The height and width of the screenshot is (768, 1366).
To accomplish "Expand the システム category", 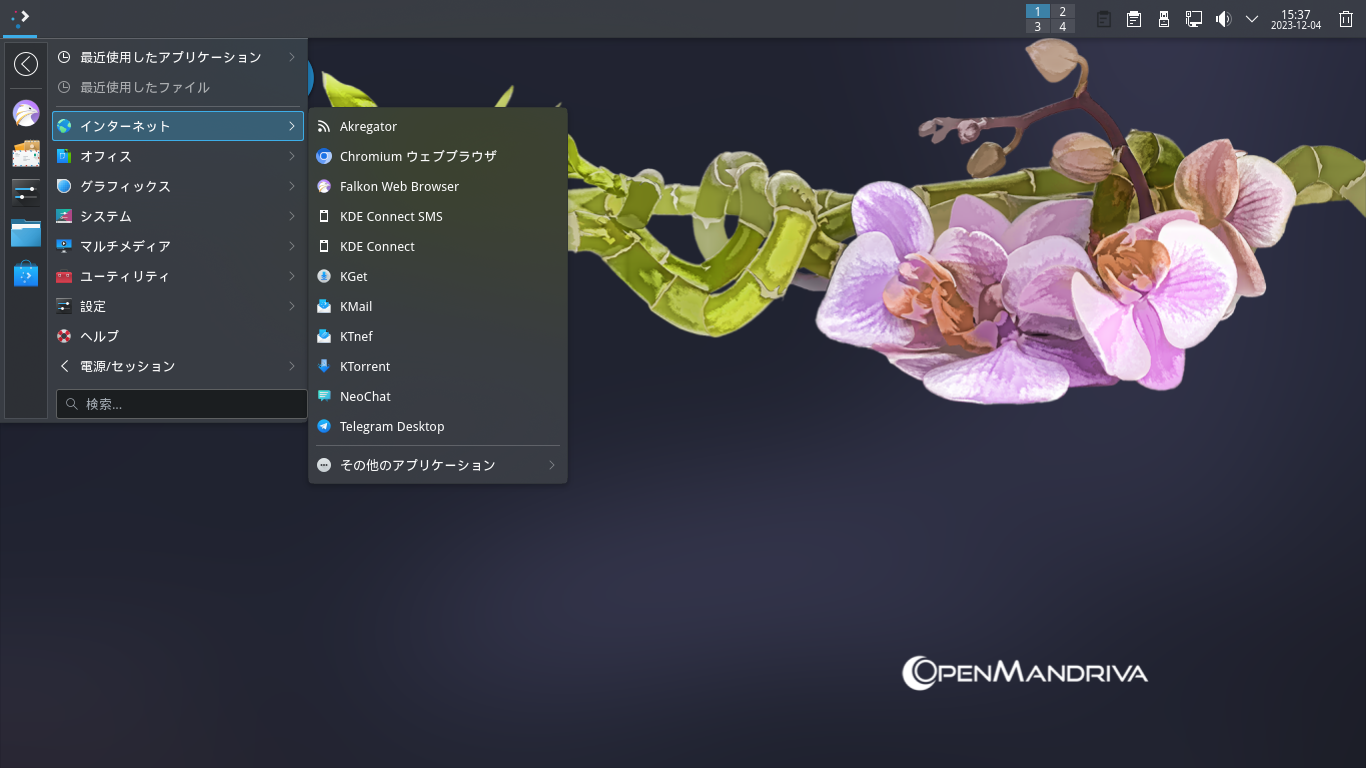I will point(178,216).
